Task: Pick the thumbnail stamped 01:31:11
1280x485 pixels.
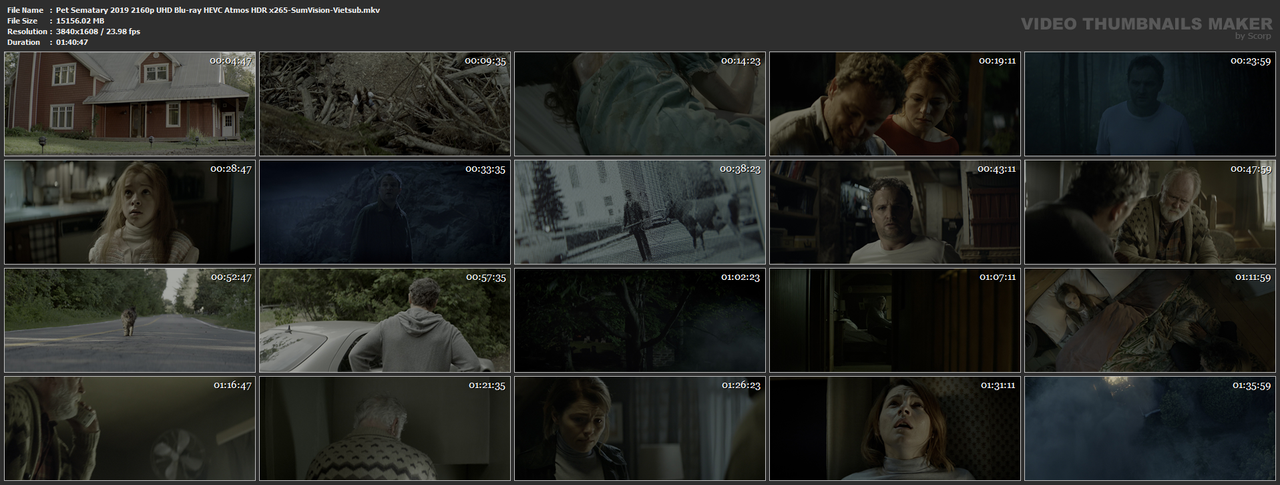Action: click(x=895, y=428)
